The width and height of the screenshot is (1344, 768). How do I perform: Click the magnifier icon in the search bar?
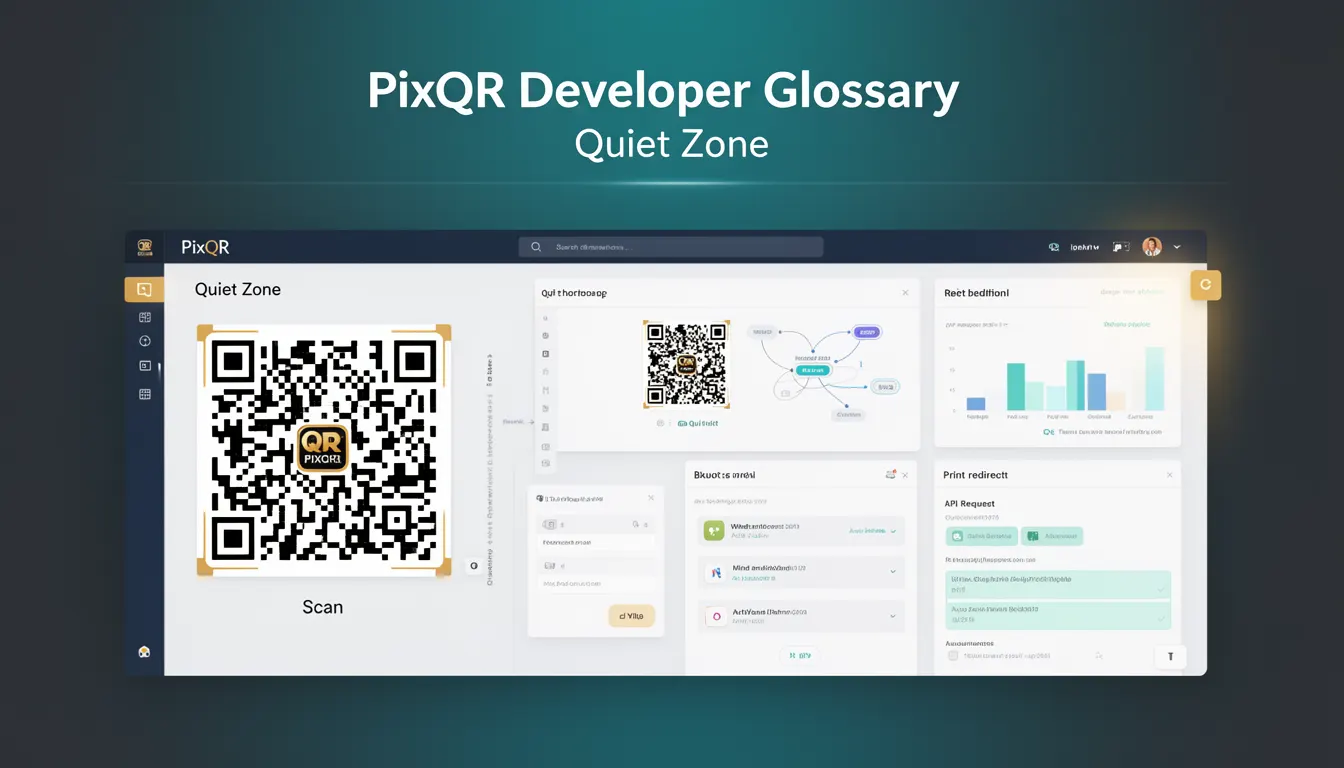(x=536, y=247)
